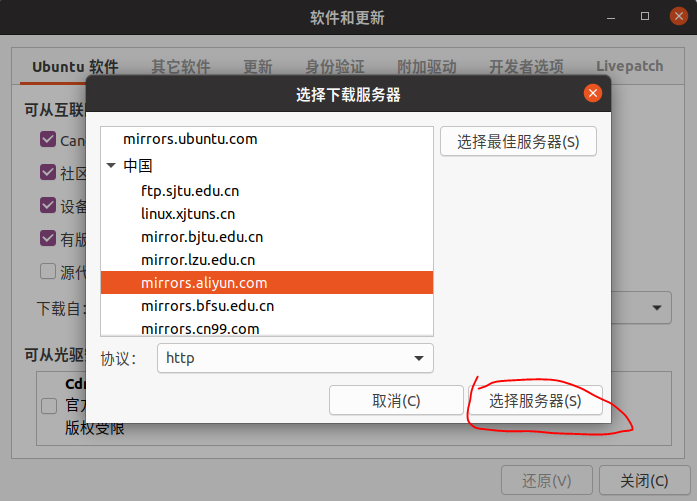Image resolution: width=697 pixels, height=501 pixels.
Task: Open the 下载自 dropdown arrow
Action: pos(657,308)
